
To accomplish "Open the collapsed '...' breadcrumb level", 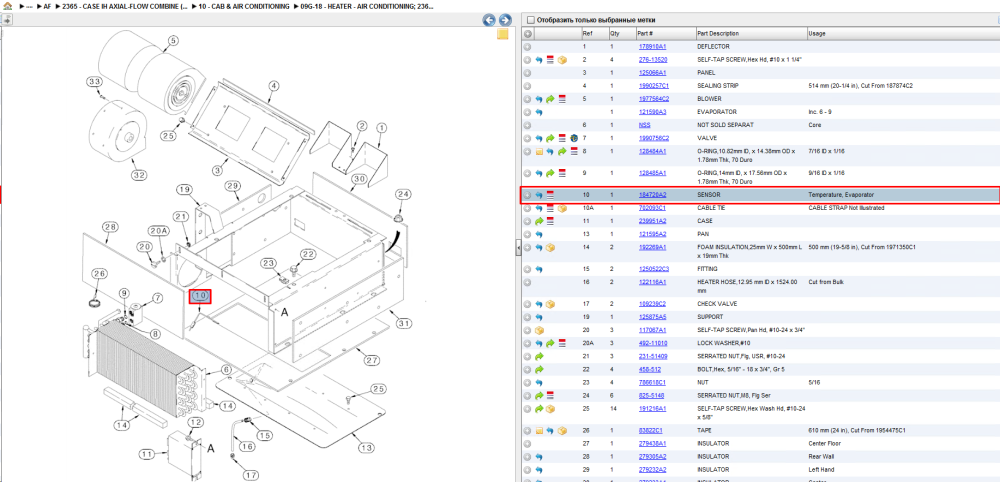I will coord(29,6).
